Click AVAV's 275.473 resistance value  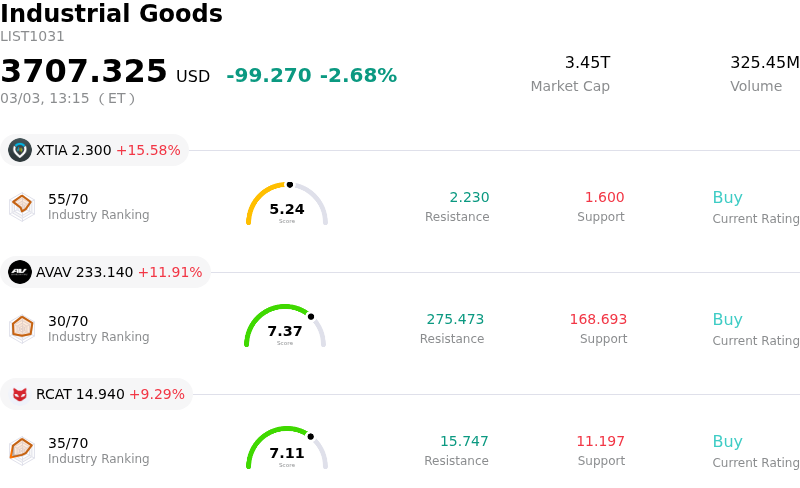click(x=455, y=320)
